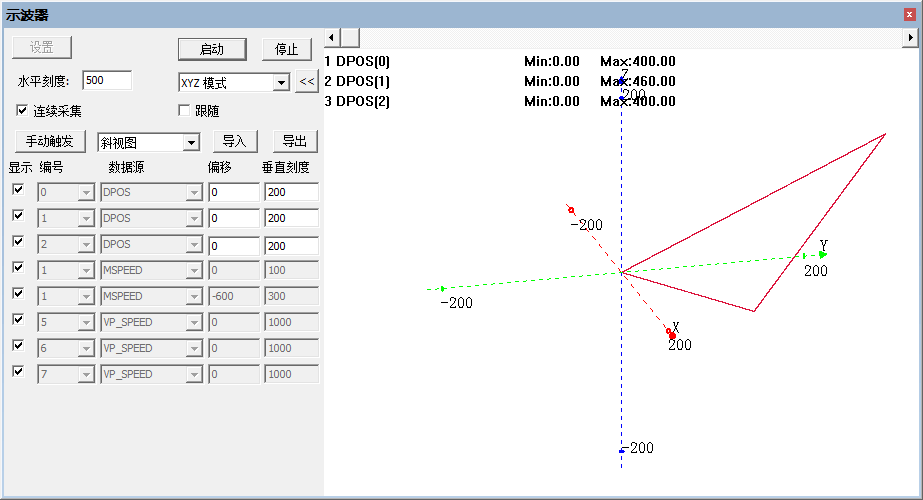
Task: Click the 垂直刻度 column header
Action: coord(285,168)
